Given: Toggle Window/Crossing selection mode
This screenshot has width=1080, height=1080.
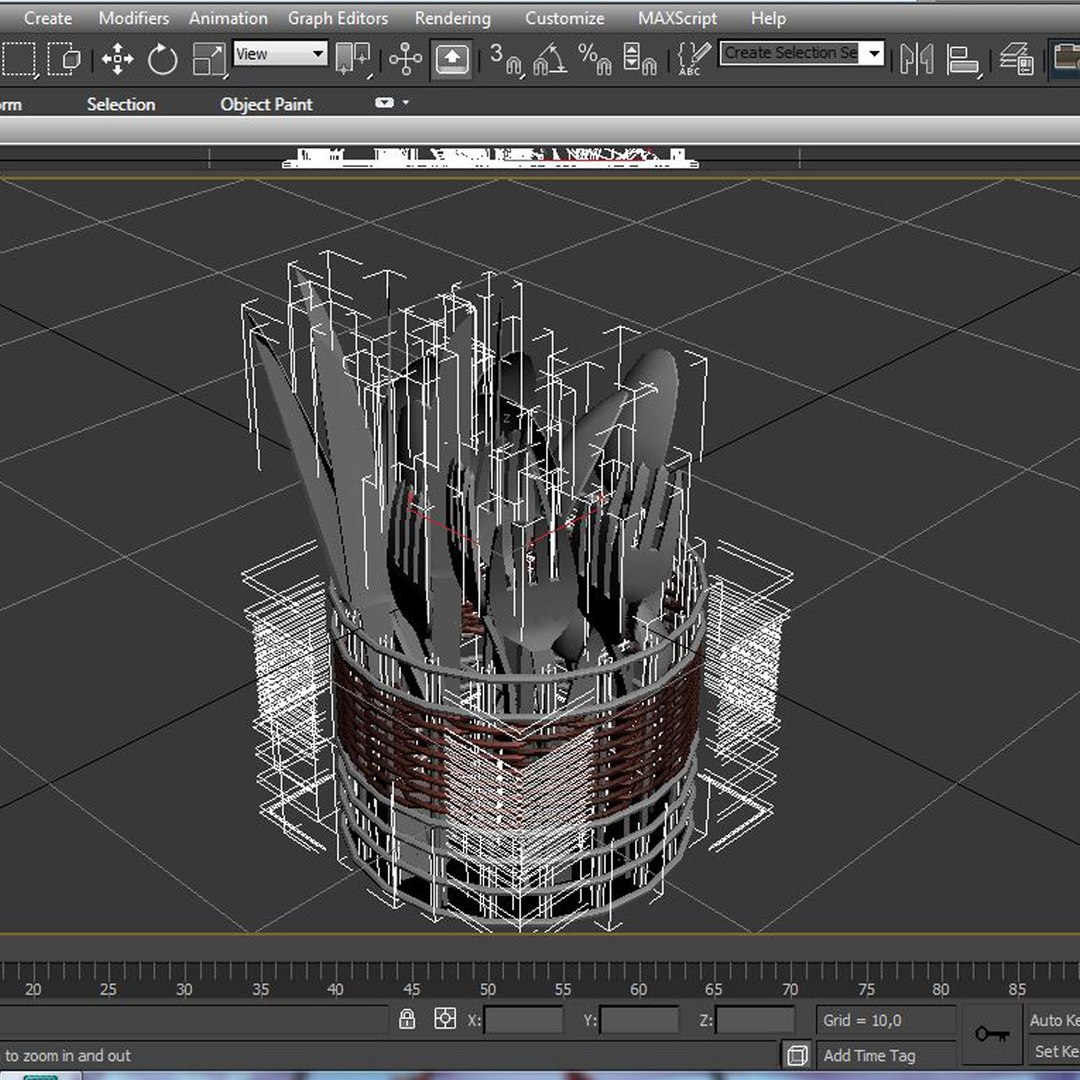Looking at the screenshot, I should 64,59.
